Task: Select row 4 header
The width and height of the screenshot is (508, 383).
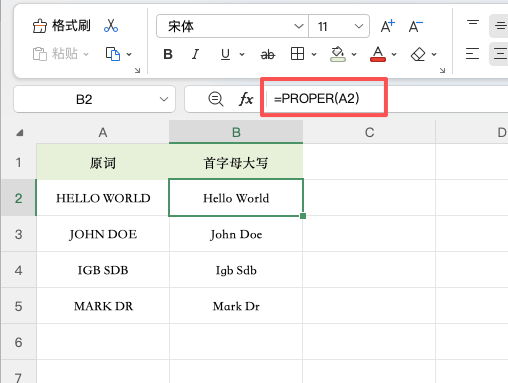Action: pyautogui.click(x=19, y=270)
